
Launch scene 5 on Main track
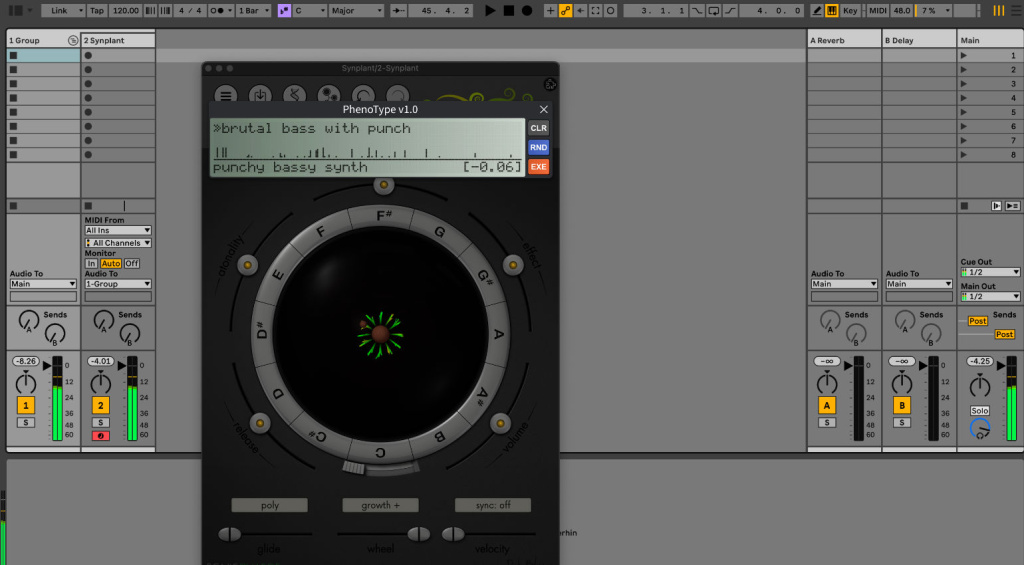[964, 112]
